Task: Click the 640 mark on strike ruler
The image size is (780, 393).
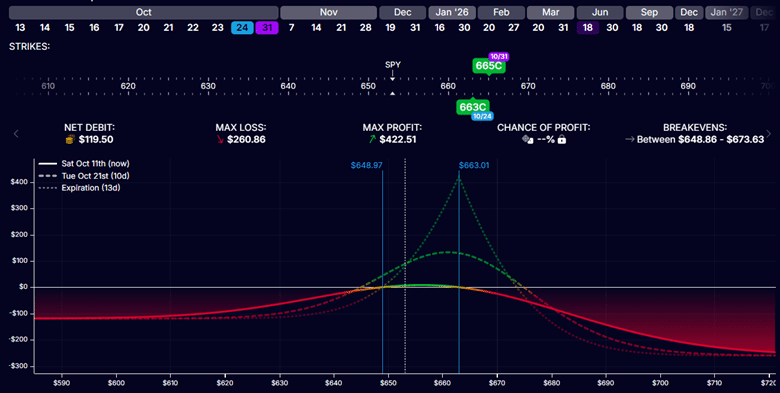Action: click(288, 86)
